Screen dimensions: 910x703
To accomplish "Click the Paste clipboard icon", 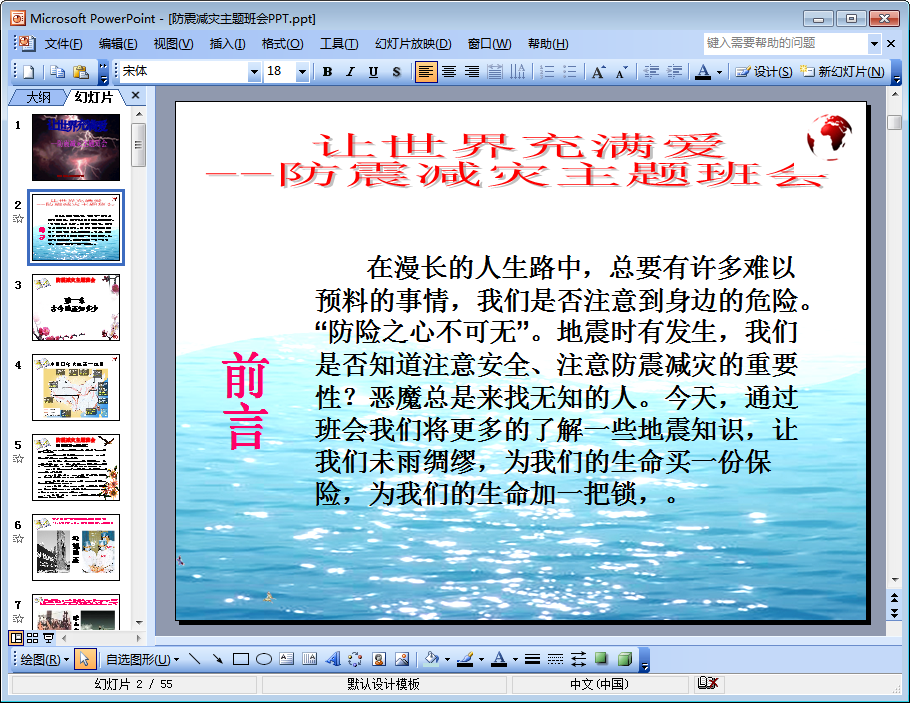I will point(81,72).
